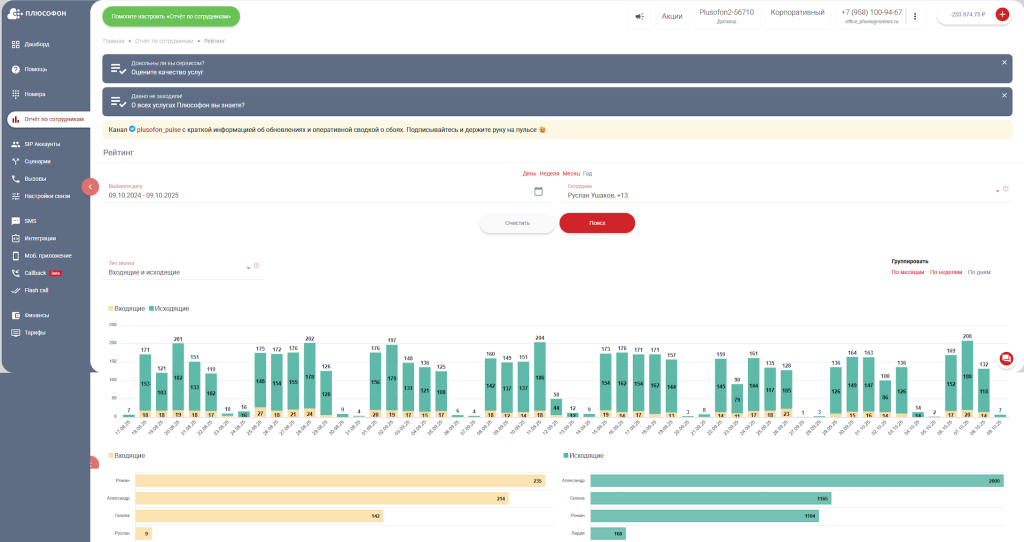Close the 'Оцените качество услуг' banner
This screenshot has width=1024, height=542.
(1004, 62)
